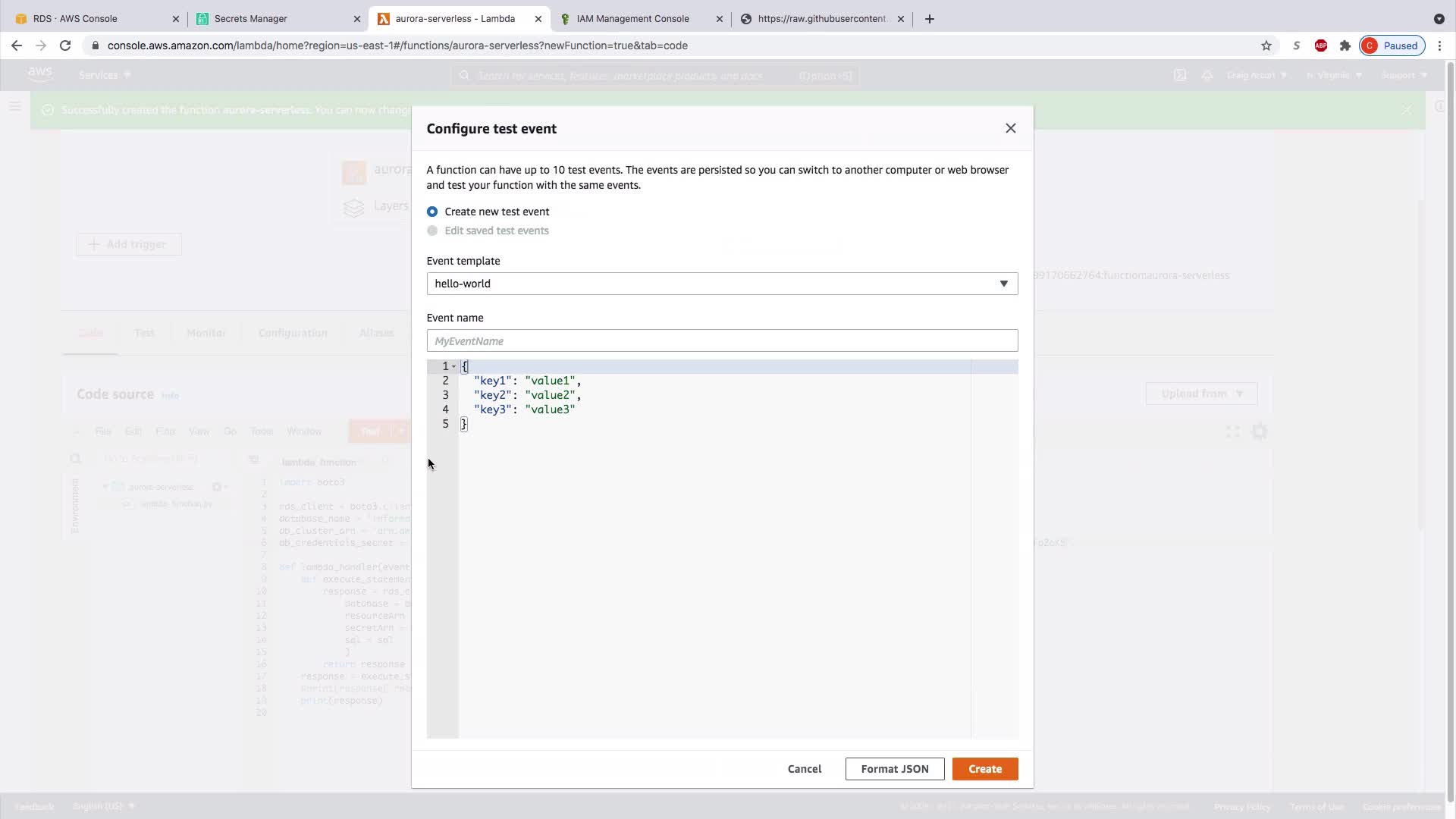Image resolution: width=1456 pixels, height=819 pixels.
Task: Open the Chrome three-dot menu
Action: (x=1439, y=45)
